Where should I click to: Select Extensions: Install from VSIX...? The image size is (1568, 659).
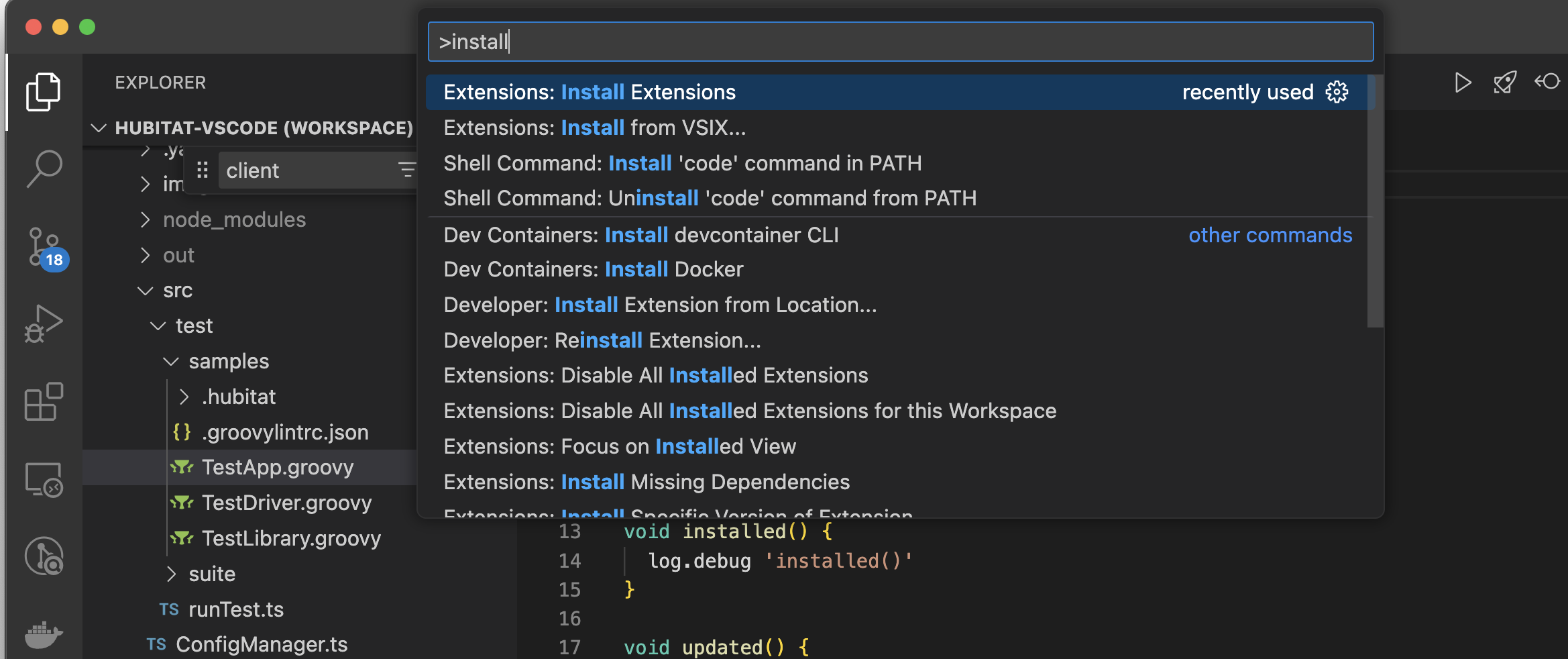[x=900, y=128]
